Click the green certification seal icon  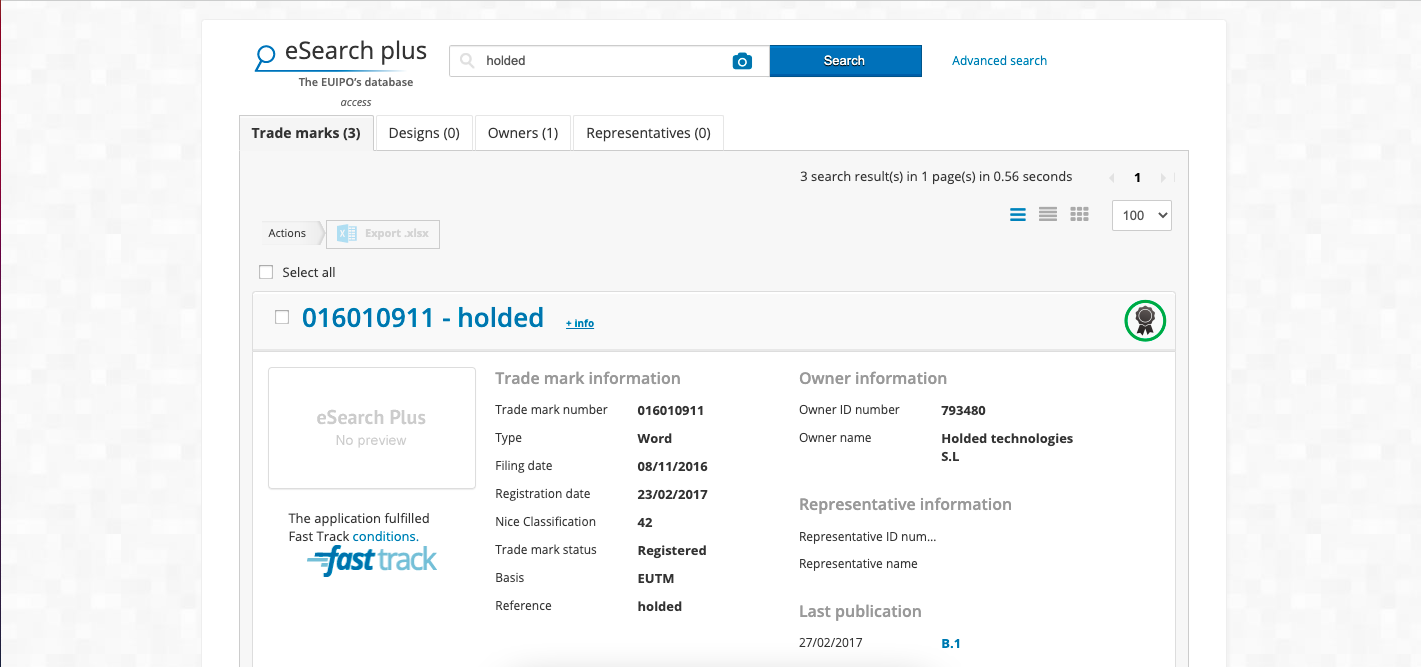pos(1145,321)
